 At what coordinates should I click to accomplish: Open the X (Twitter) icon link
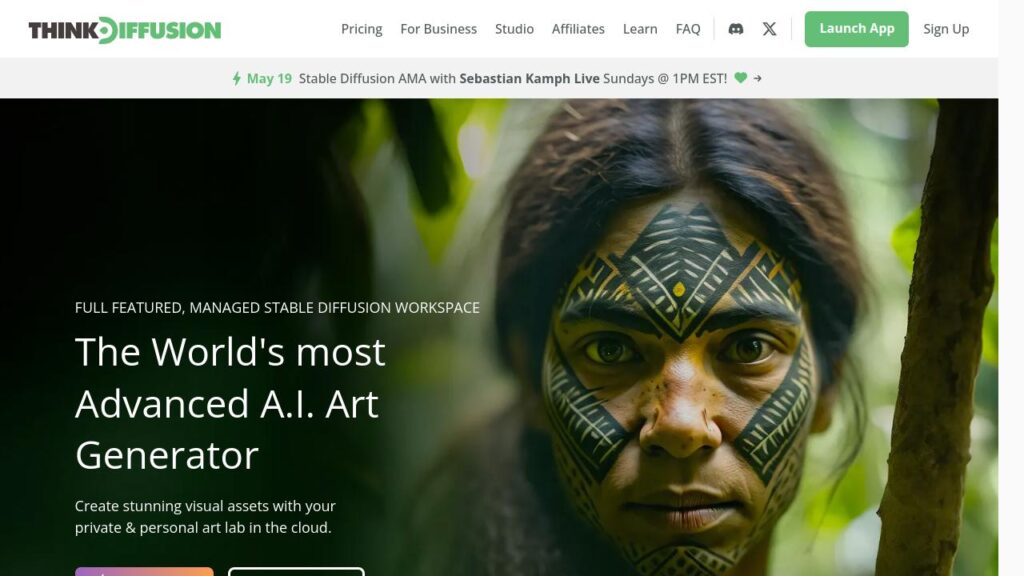click(769, 29)
